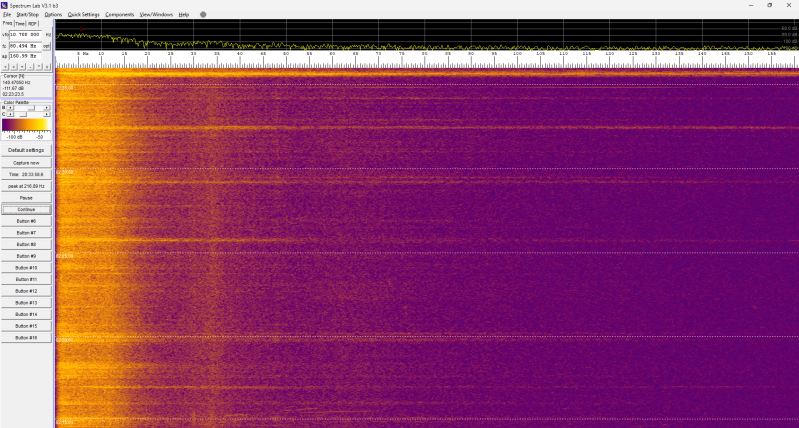This screenshot has height=428, width=799.
Task: Pause the spectrum analysis
Action: click(x=26, y=198)
